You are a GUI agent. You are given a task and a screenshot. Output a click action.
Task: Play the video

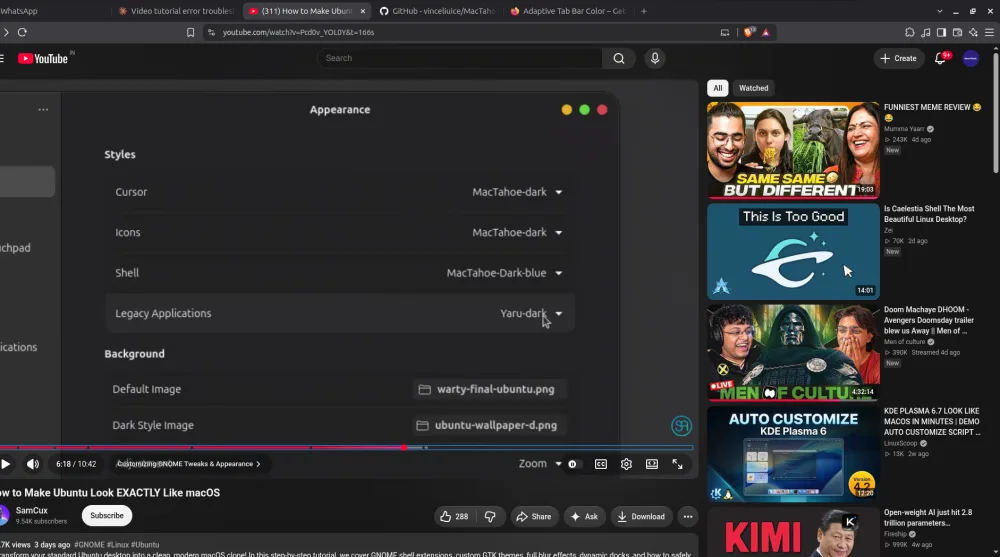tap(6, 464)
